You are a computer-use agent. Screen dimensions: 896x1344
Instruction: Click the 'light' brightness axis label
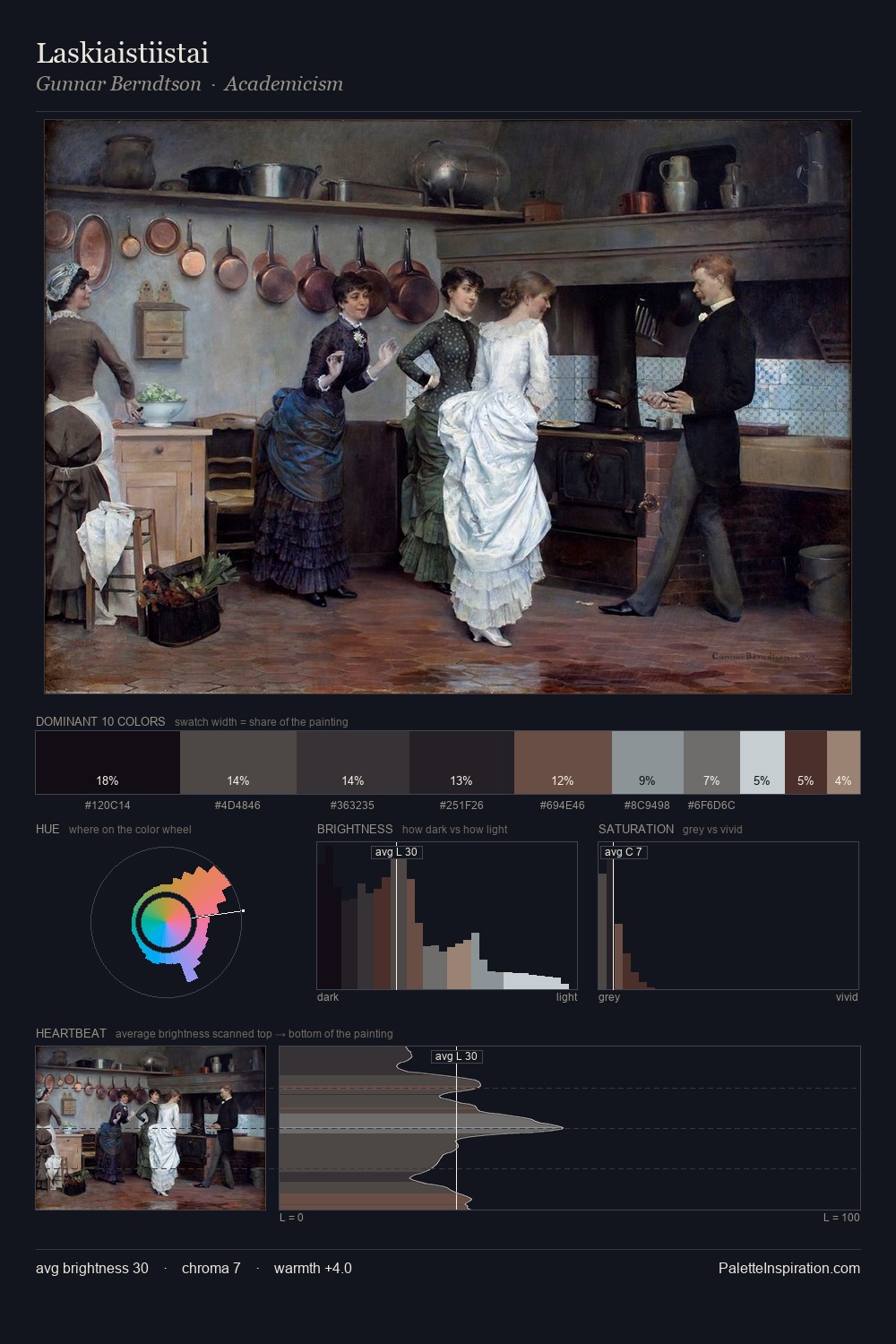(567, 997)
